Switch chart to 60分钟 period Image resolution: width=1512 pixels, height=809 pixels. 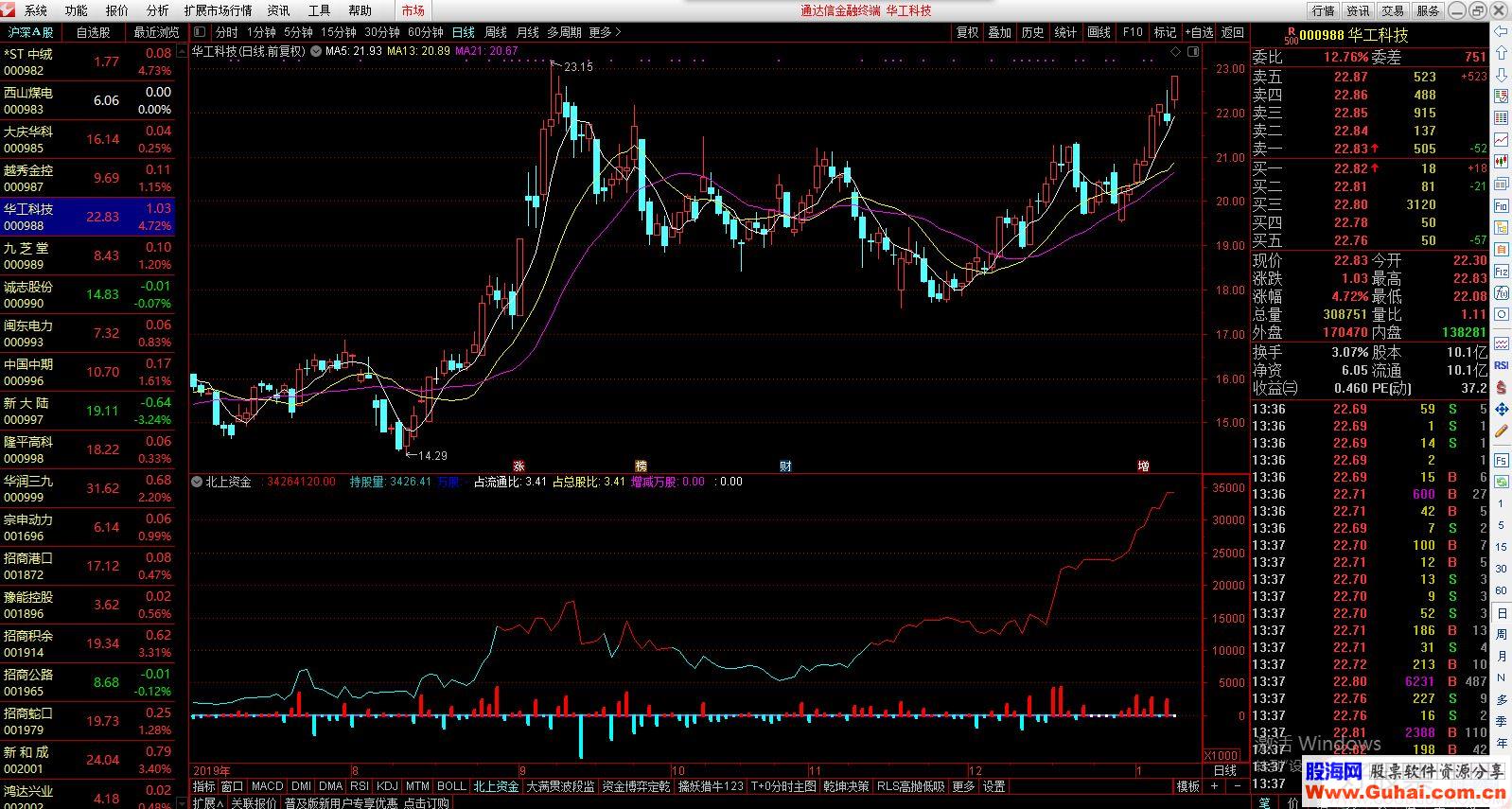coord(426,32)
